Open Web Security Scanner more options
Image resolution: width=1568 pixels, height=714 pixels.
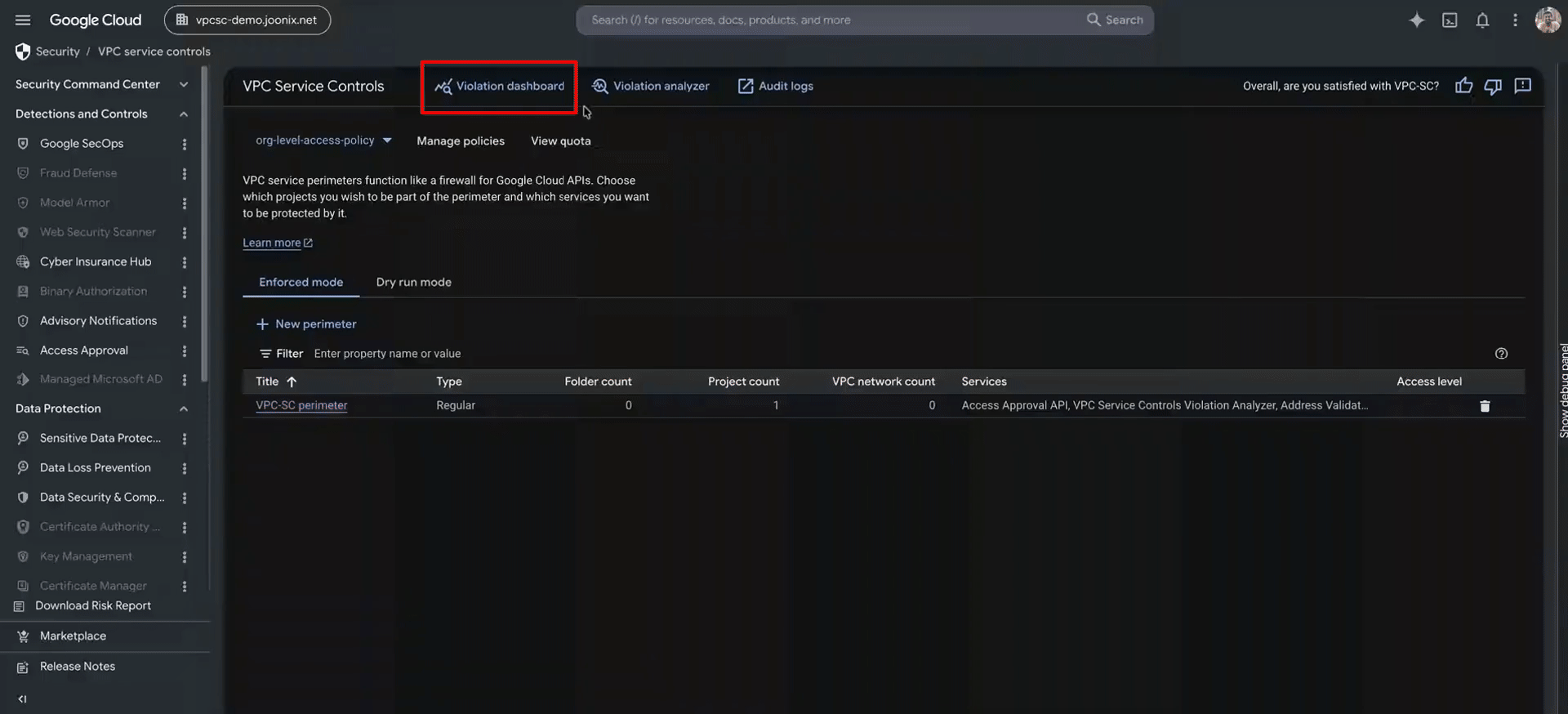pyautogui.click(x=185, y=233)
